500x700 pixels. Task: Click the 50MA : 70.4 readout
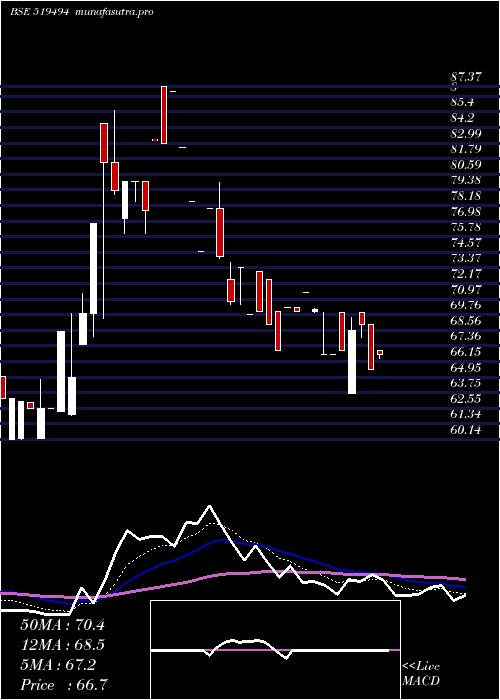pos(62,625)
